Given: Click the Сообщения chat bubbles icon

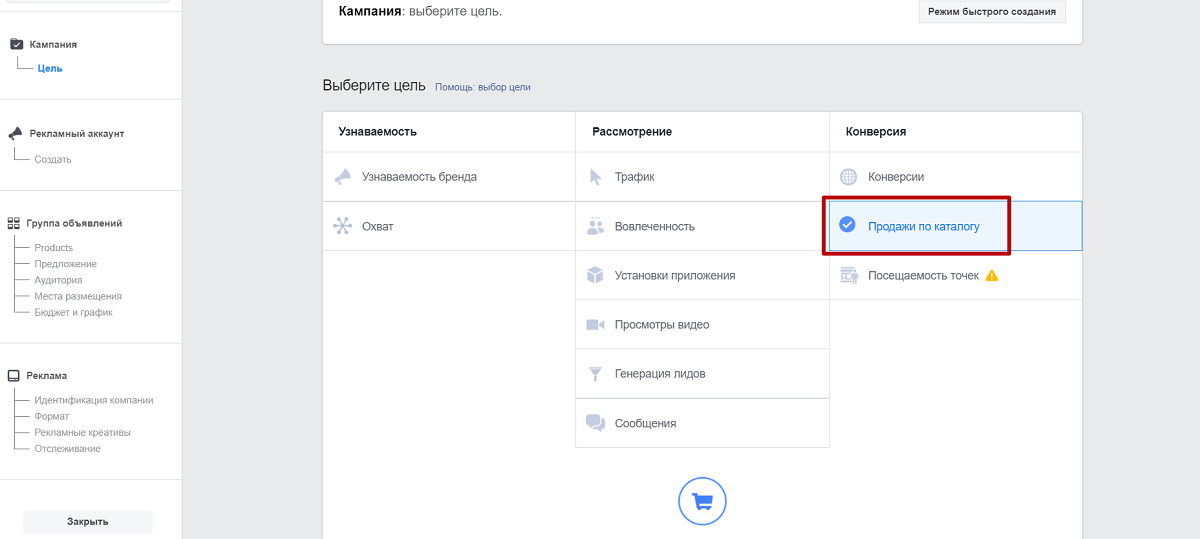Looking at the screenshot, I should click(x=595, y=423).
